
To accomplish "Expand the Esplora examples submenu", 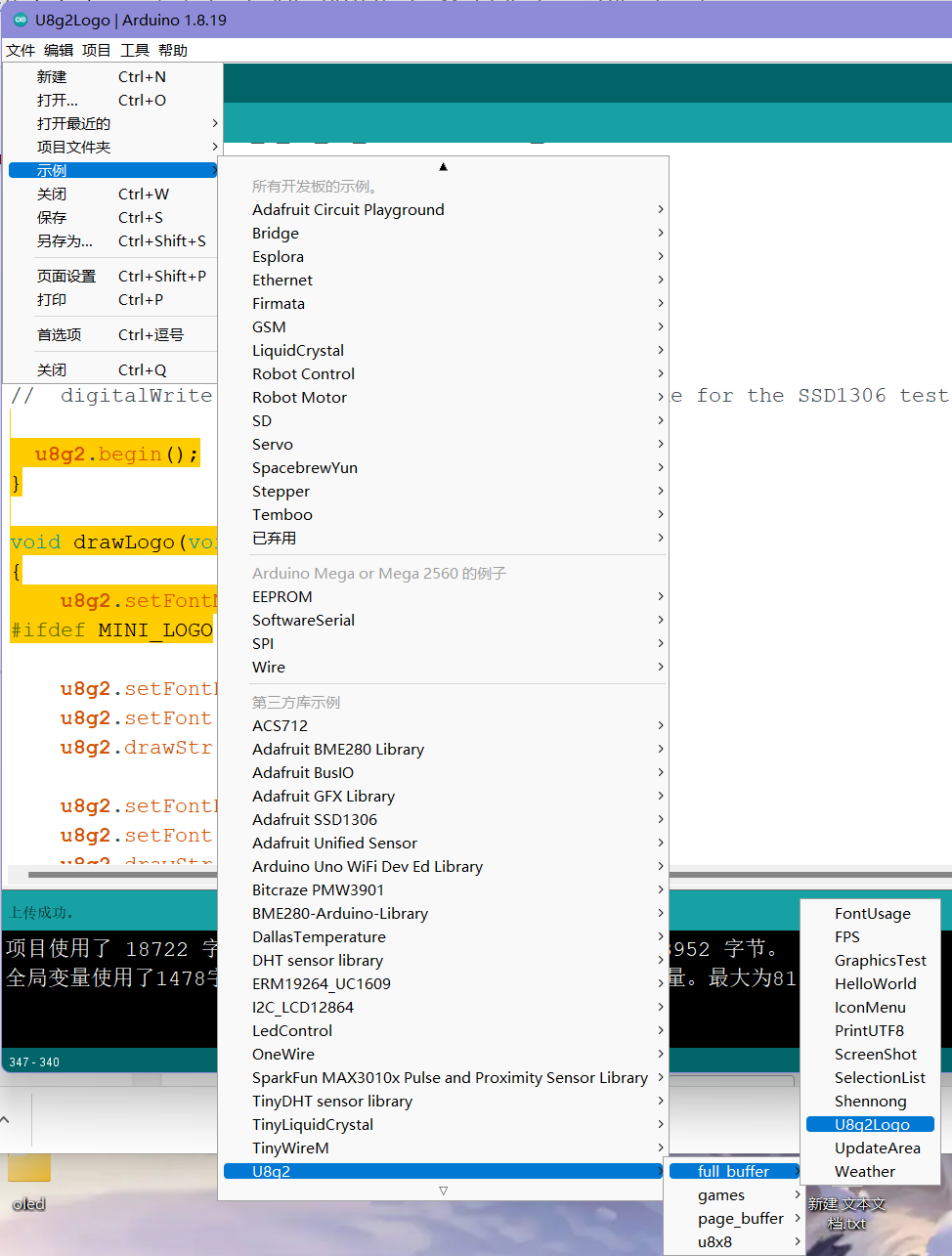I will [x=444, y=256].
